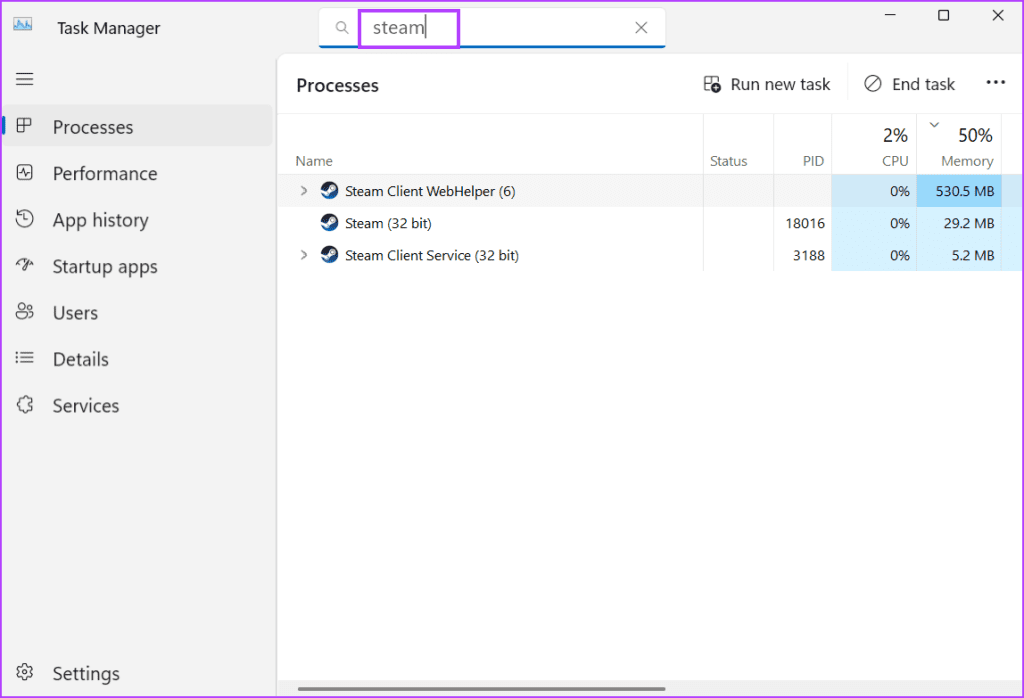The image size is (1024, 698).
Task: Open the Services page
Action: pos(138,405)
